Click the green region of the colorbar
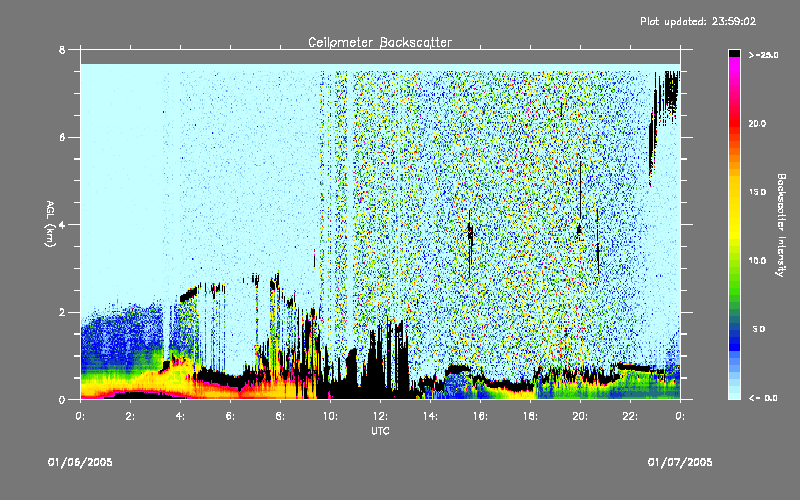This screenshot has height=500, width=800. [734, 281]
